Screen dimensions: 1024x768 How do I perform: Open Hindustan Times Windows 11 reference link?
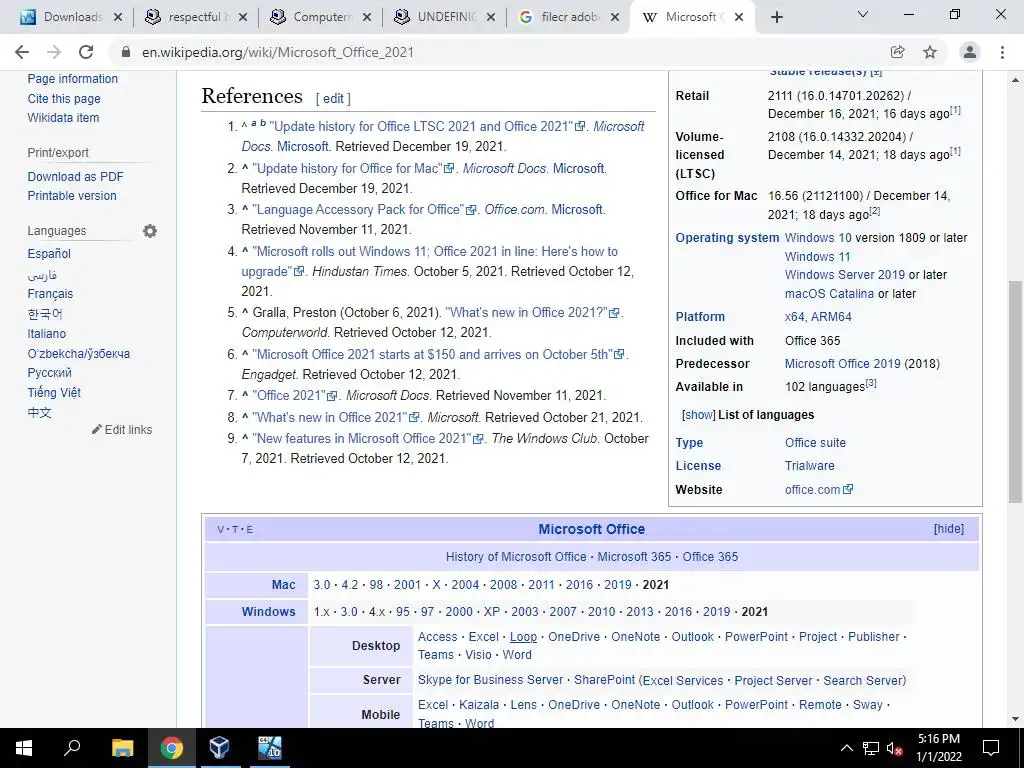pyautogui.click(x=429, y=261)
